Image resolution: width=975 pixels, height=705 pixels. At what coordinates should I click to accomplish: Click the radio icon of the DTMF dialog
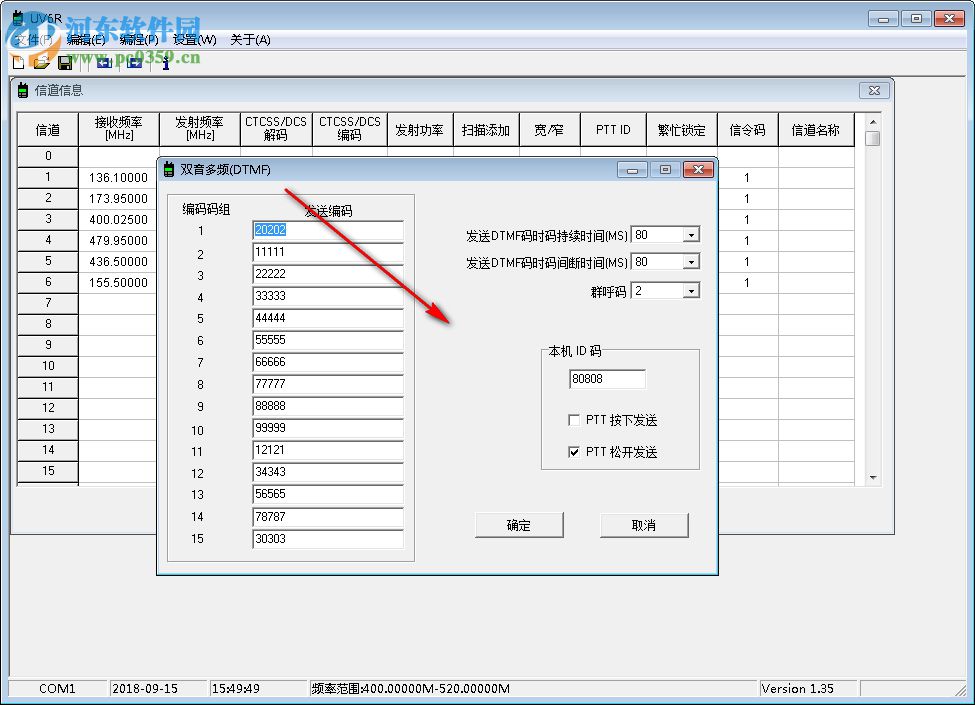click(x=169, y=169)
